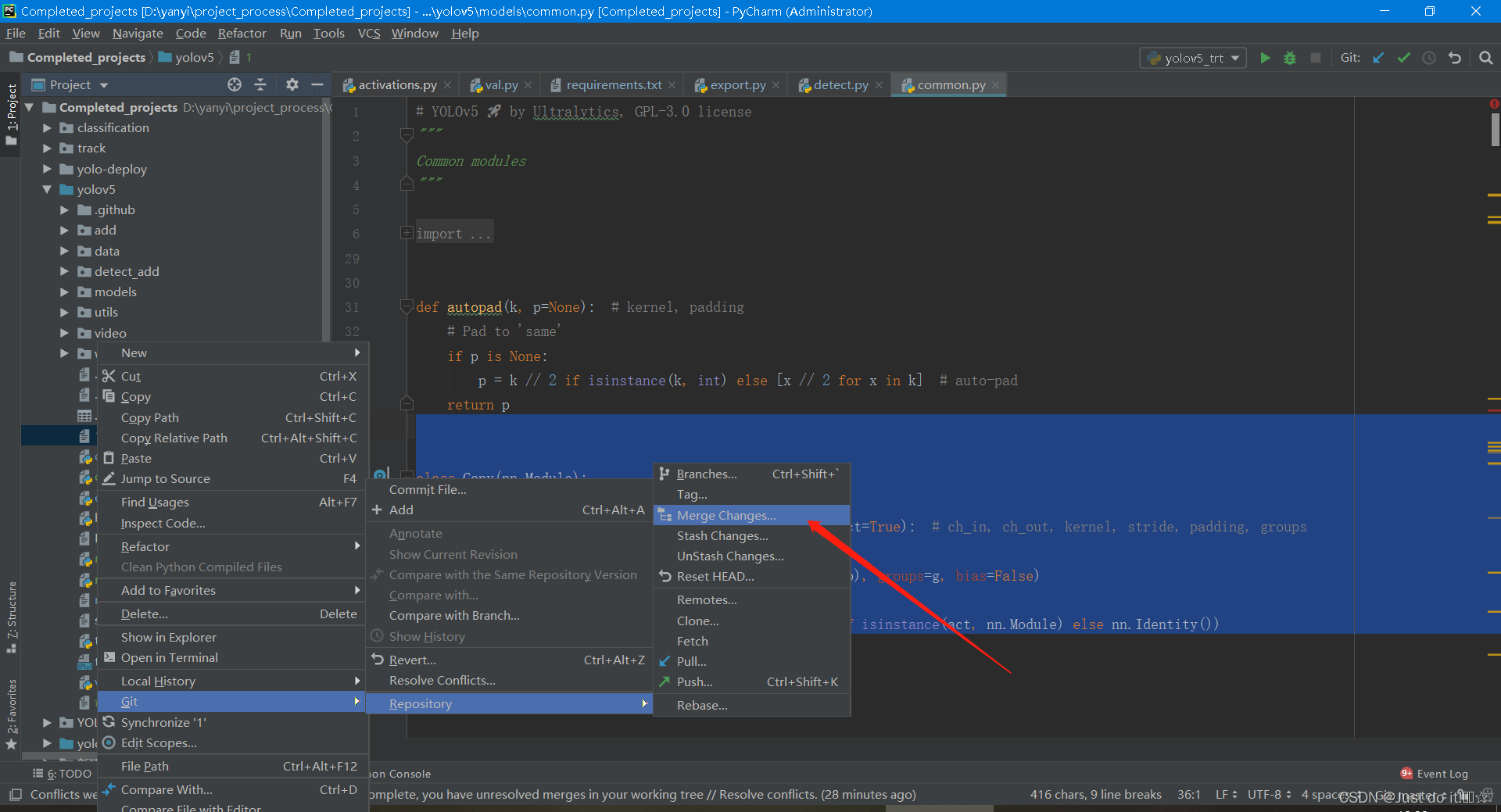This screenshot has width=1501, height=812.
Task: Collapse the yolov5 folder
Action: 47,189
